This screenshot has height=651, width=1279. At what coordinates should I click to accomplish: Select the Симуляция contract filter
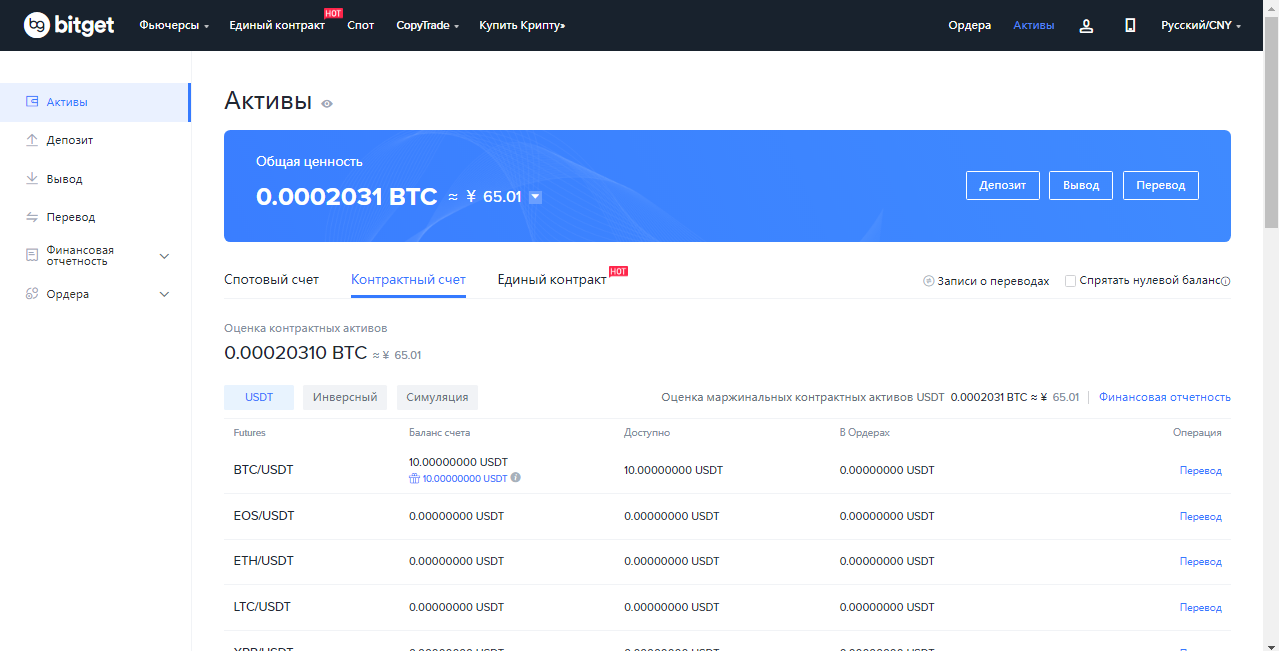click(x=438, y=397)
